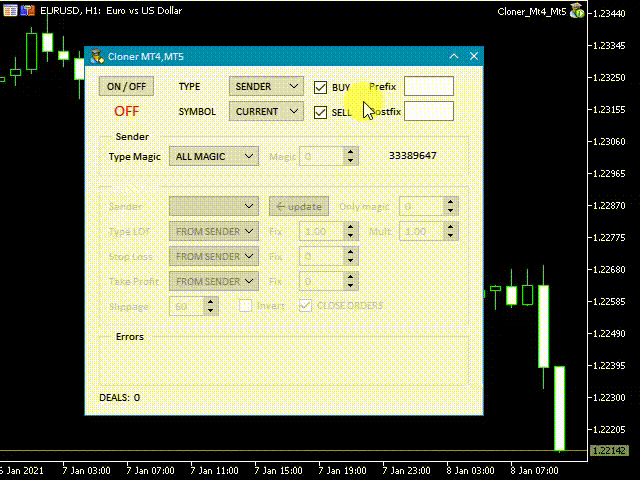Decrease the Mult value with down arrow
The height and width of the screenshot is (480, 640).
(x=450, y=236)
